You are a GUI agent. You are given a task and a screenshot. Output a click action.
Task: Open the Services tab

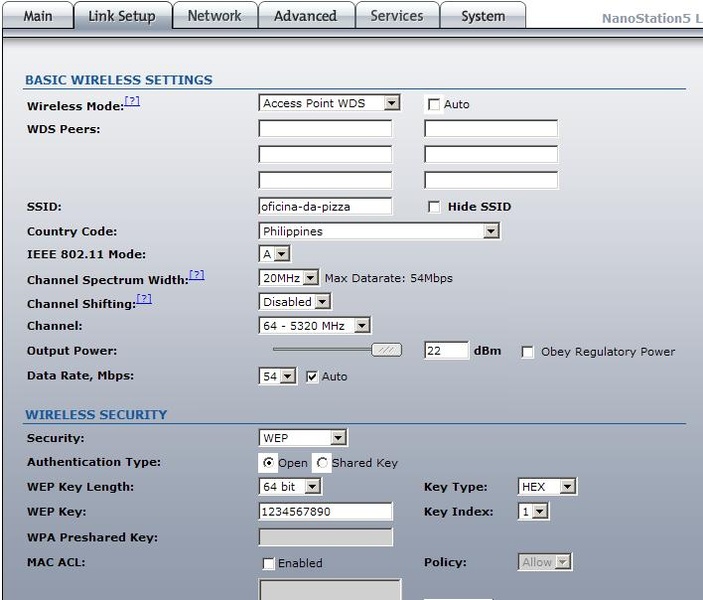point(397,16)
